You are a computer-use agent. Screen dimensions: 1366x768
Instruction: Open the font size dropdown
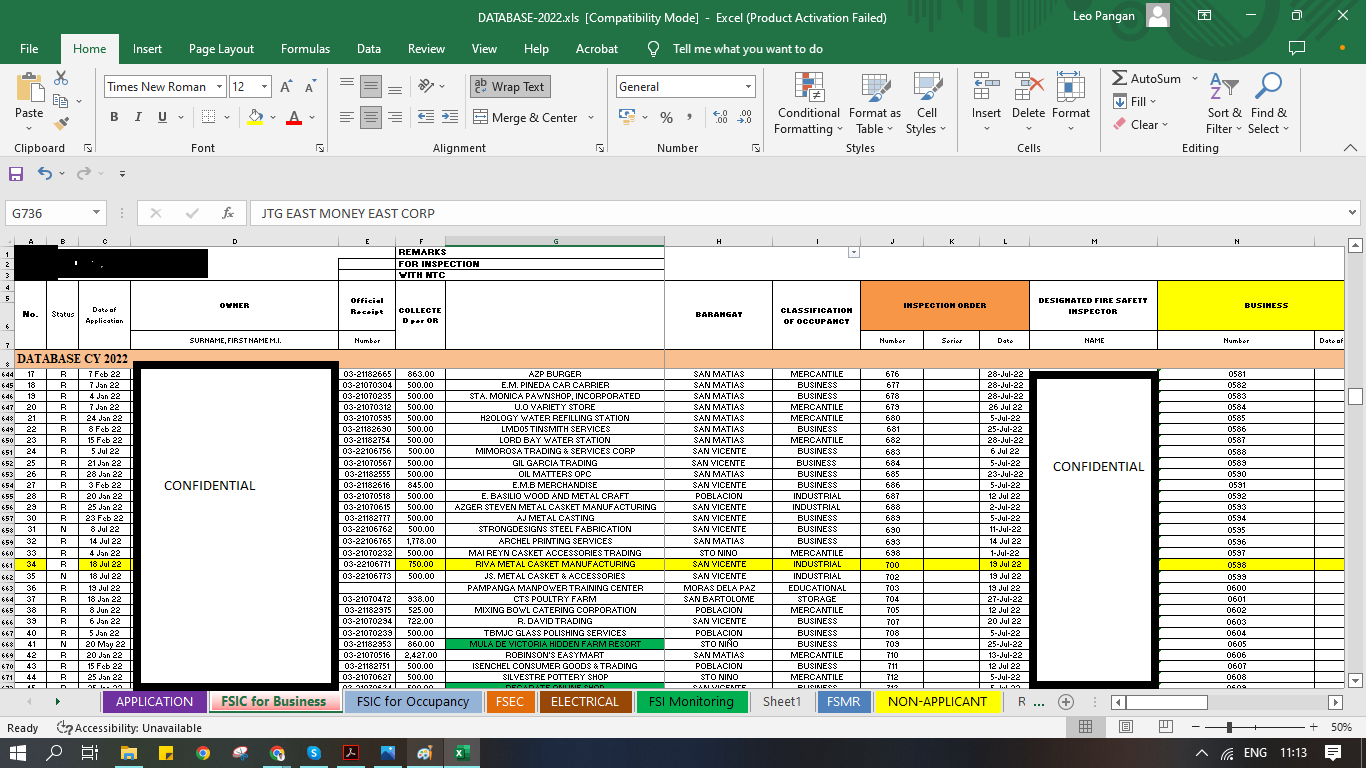[264, 87]
